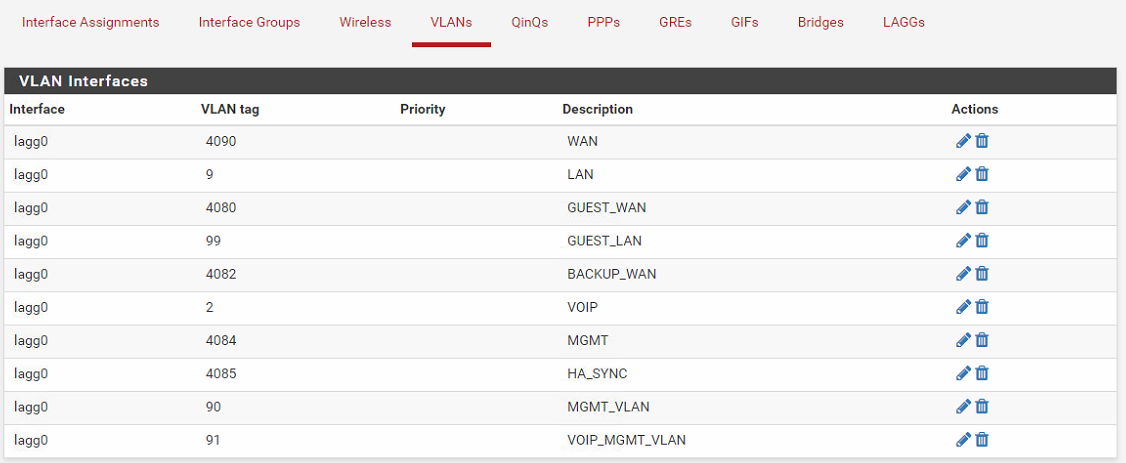Edit the GUEST_WAN VLAN entry

click(963, 207)
